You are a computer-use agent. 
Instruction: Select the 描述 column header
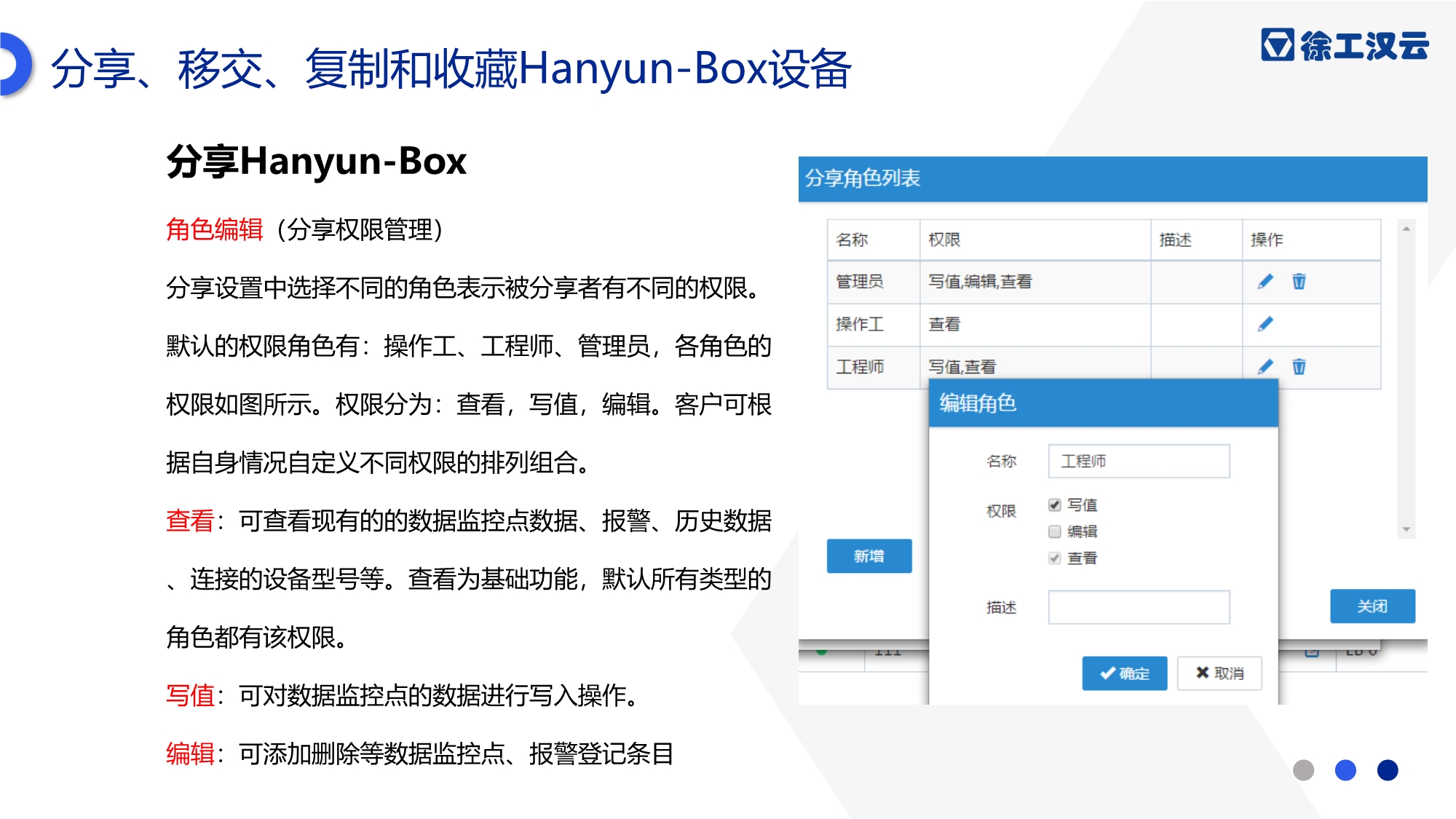[1197, 240]
